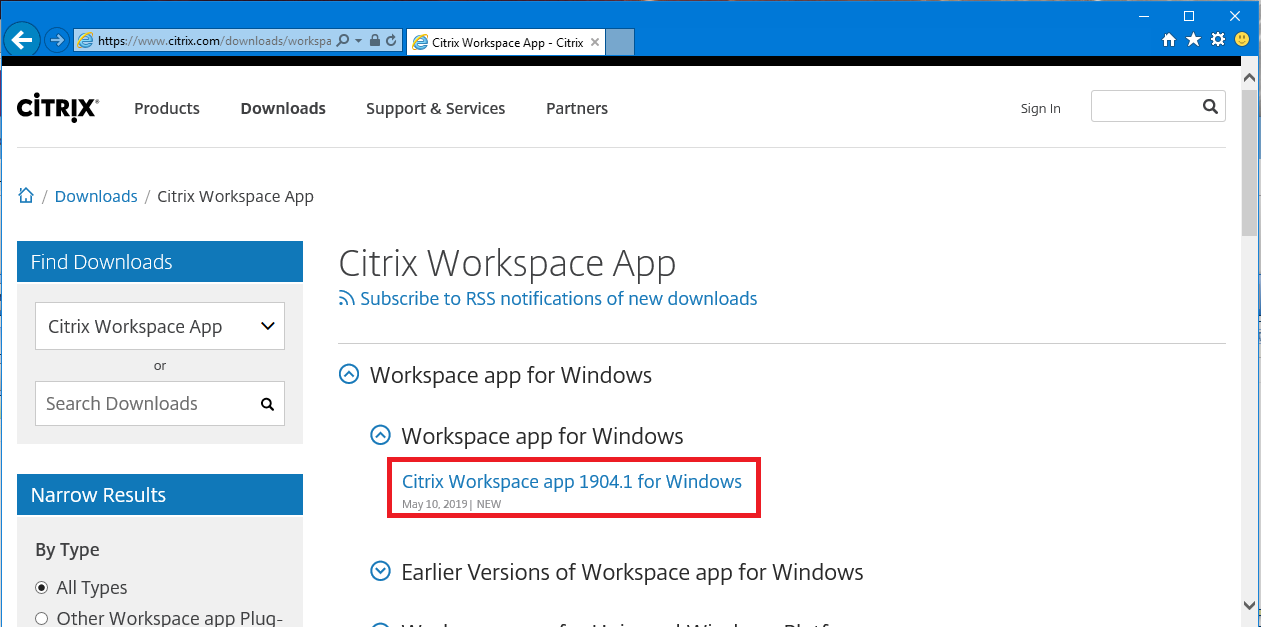Open the browser Home icon
The image size is (1261, 627).
click(1169, 40)
